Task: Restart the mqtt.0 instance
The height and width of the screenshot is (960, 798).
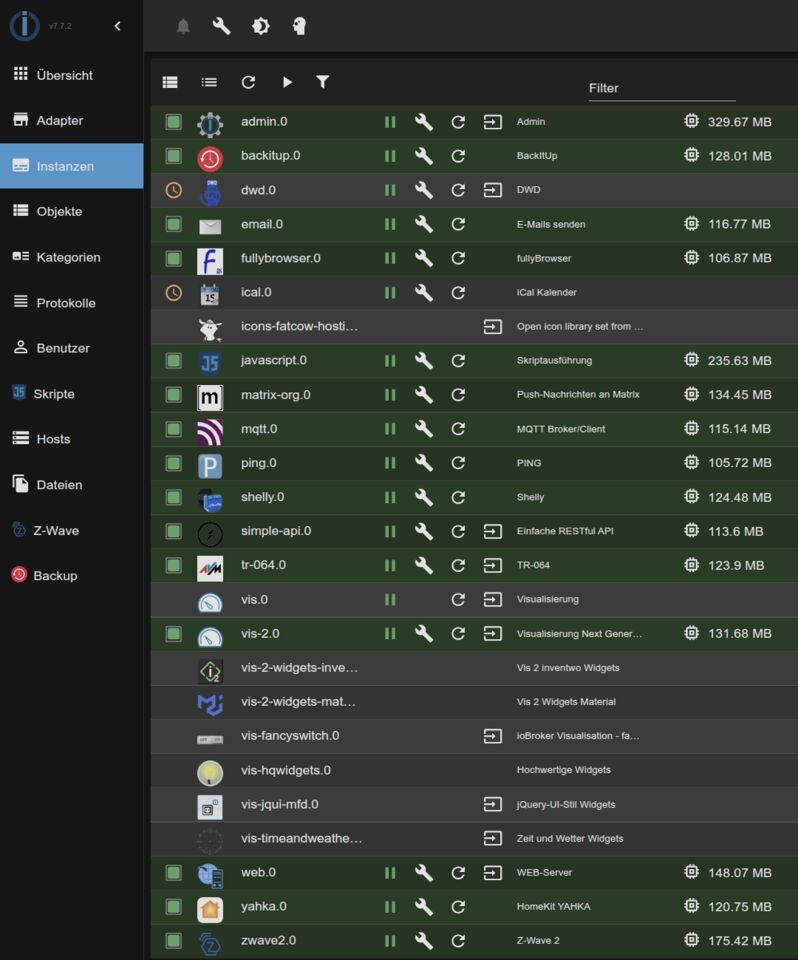Action: pyautogui.click(x=458, y=429)
